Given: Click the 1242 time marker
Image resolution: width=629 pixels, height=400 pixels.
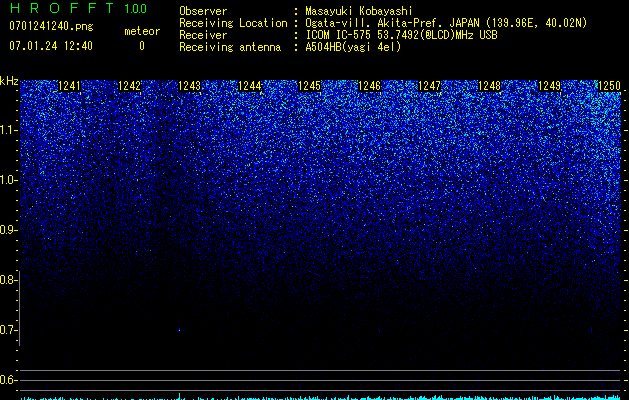Looking at the screenshot, I should [x=130, y=86].
